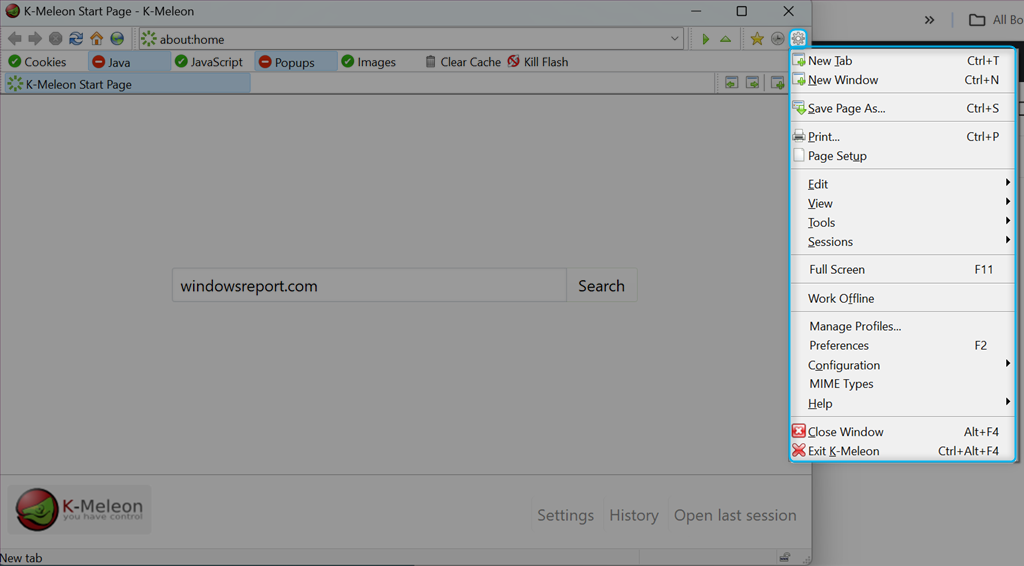Open MIME Types from the menu
Viewport: 1024px width, 566px height.
click(902, 384)
